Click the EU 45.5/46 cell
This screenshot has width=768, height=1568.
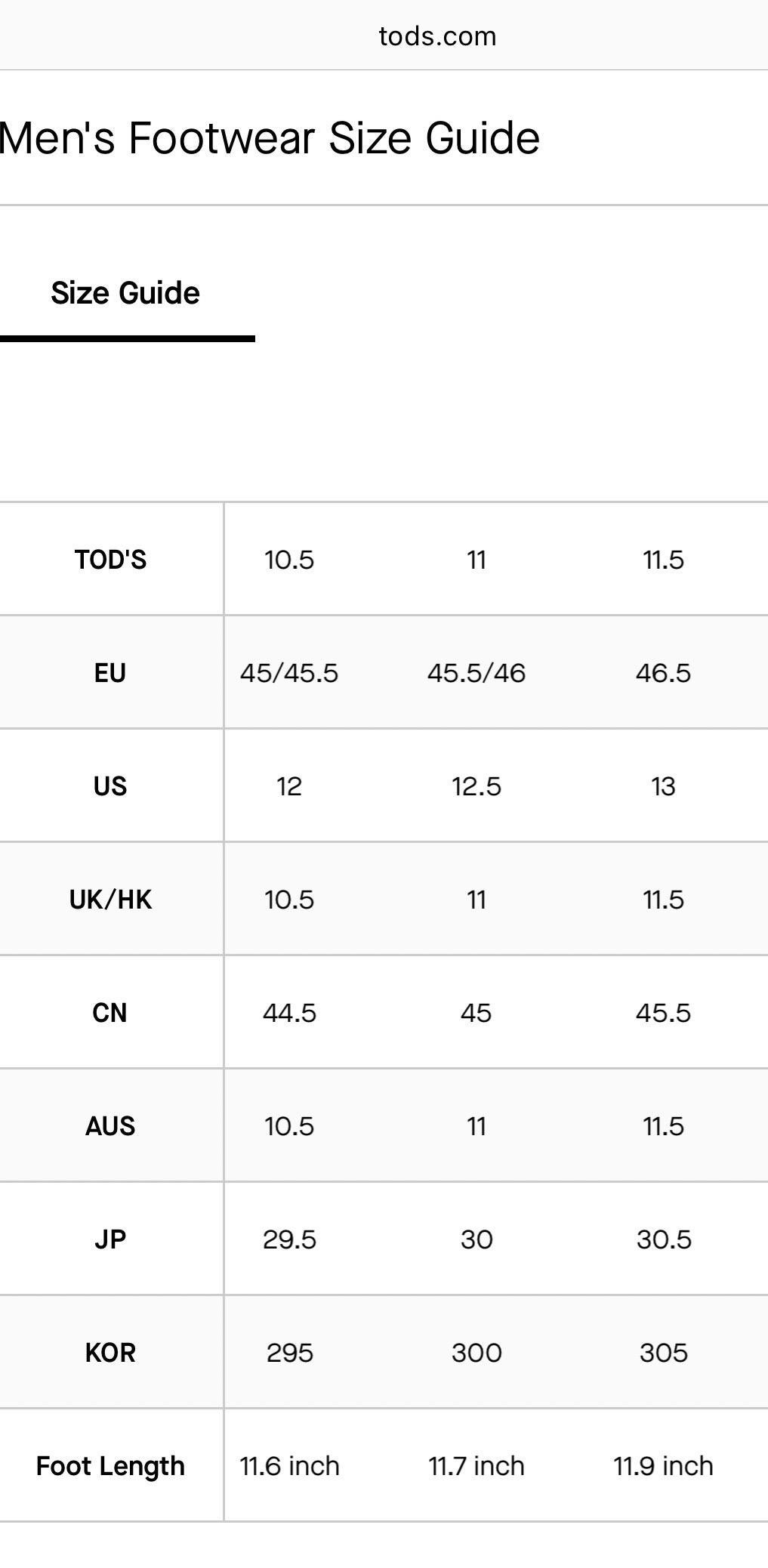(477, 673)
